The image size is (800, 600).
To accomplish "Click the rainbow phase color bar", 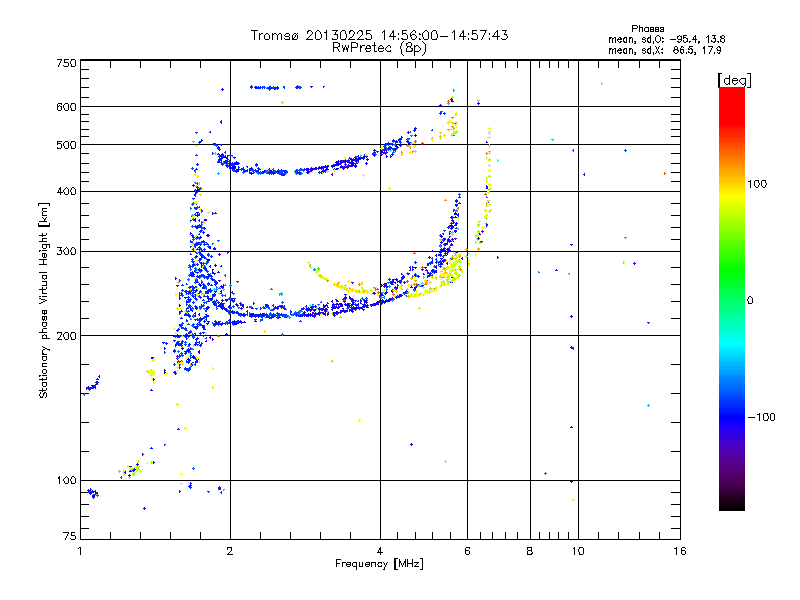I will click(732, 298).
